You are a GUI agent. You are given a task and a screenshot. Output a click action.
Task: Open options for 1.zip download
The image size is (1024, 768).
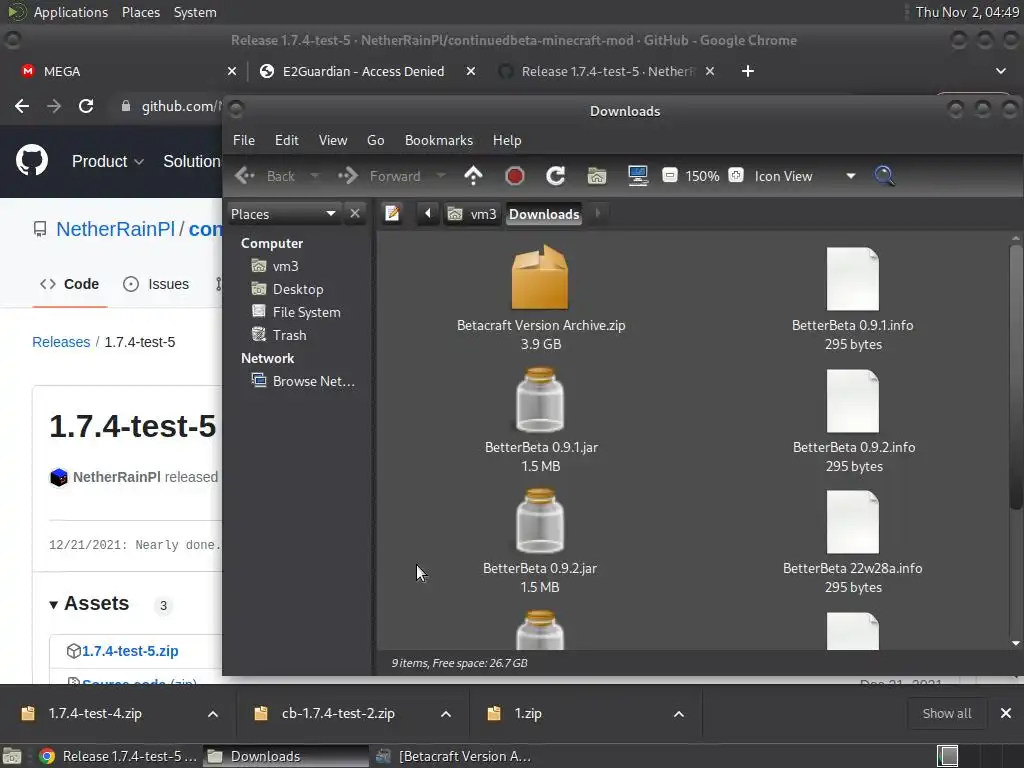pyautogui.click(x=679, y=714)
